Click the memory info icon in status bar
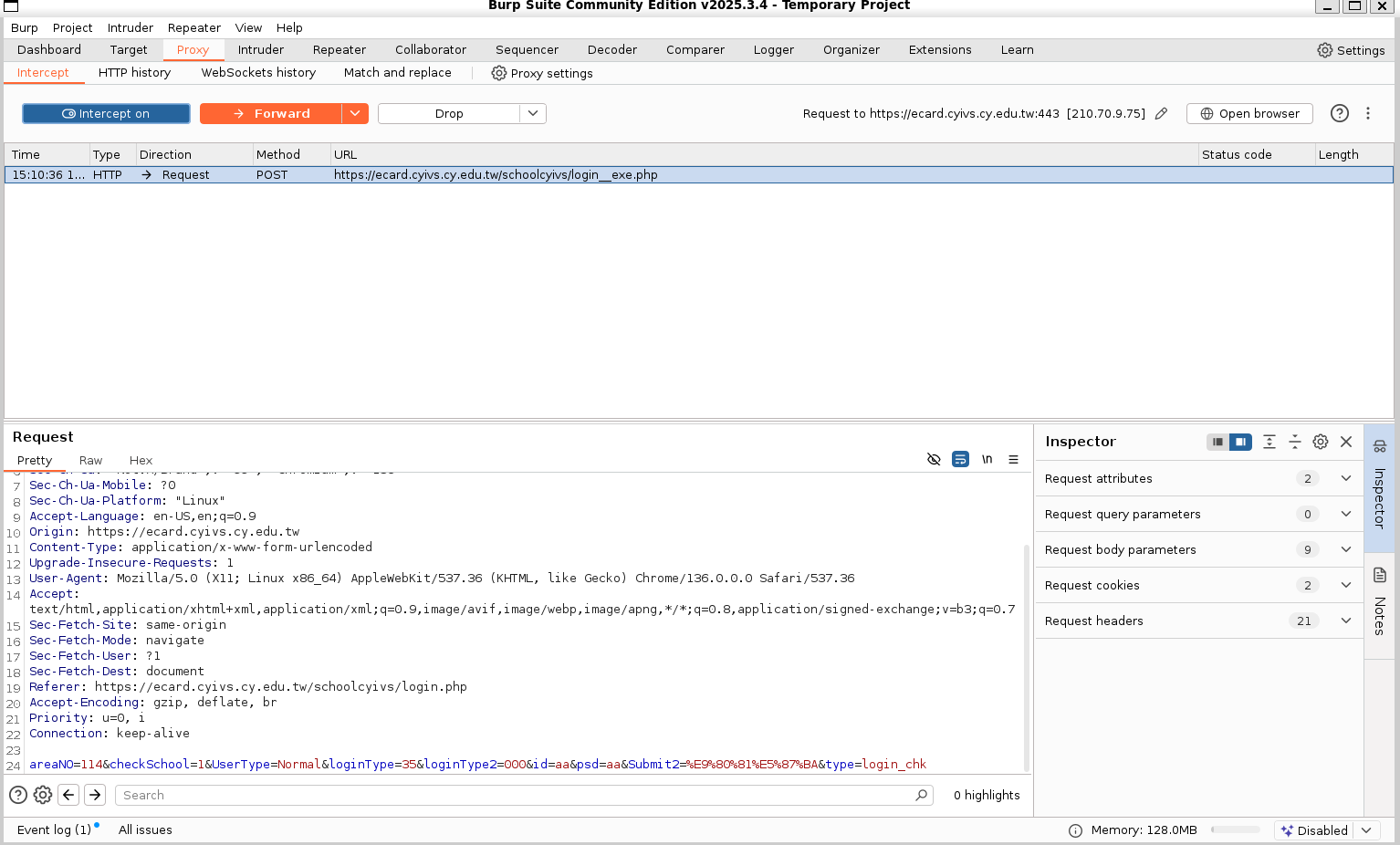 coord(1075,830)
